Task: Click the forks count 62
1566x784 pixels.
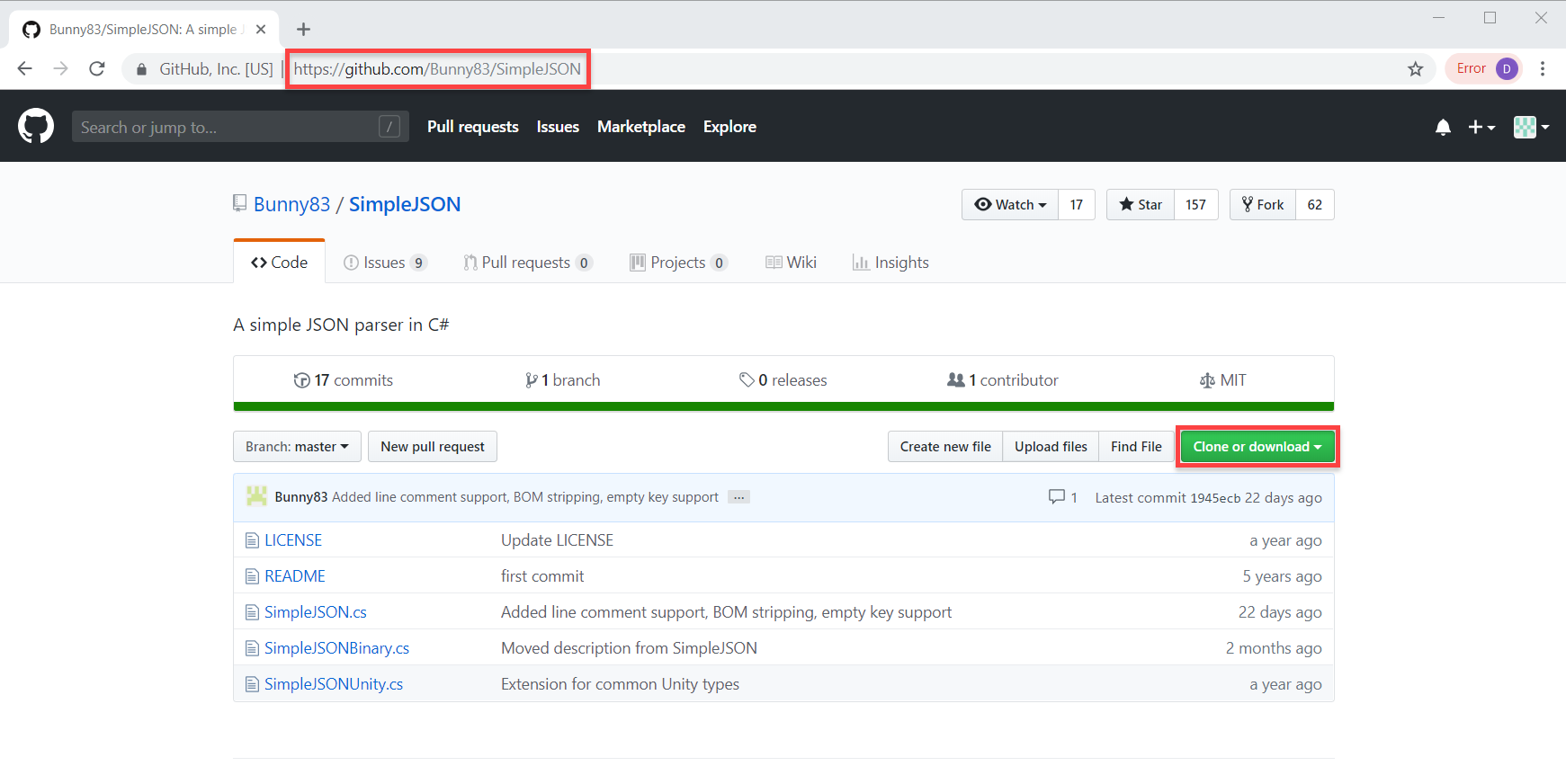Action: [x=1315, y=205]
